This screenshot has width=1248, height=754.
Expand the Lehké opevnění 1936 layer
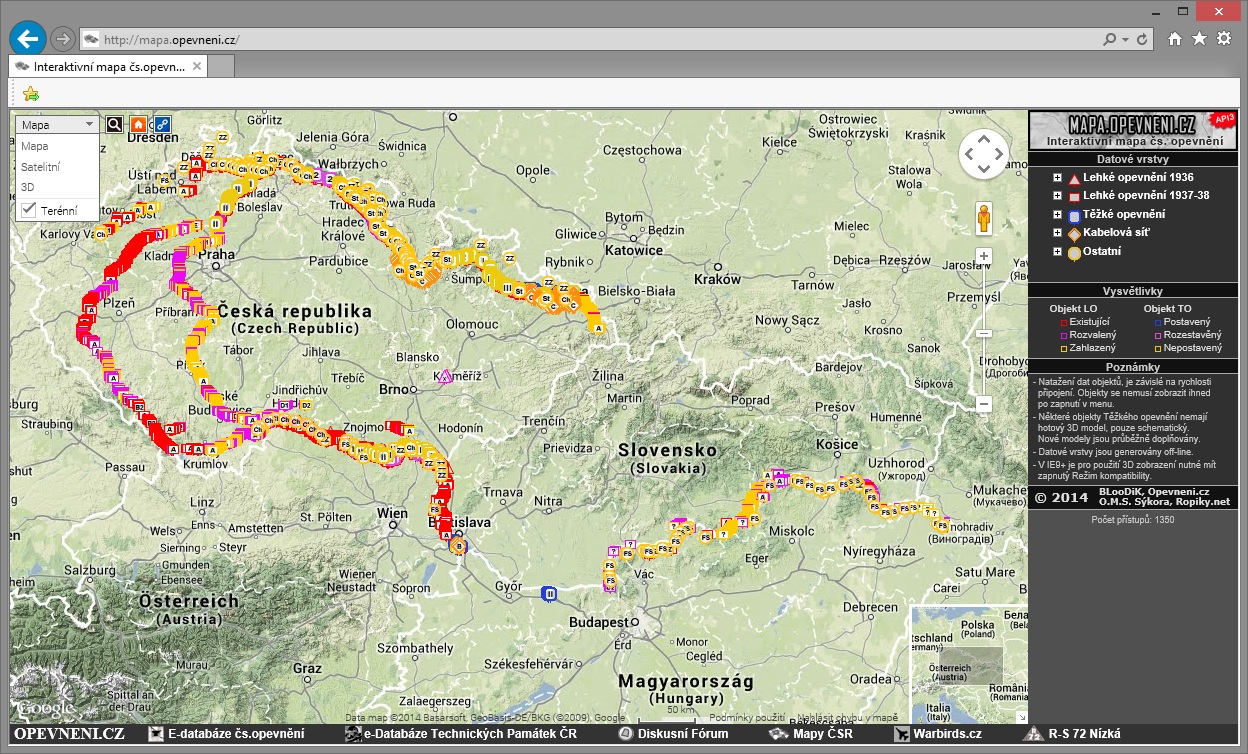tap(1057, 178)
